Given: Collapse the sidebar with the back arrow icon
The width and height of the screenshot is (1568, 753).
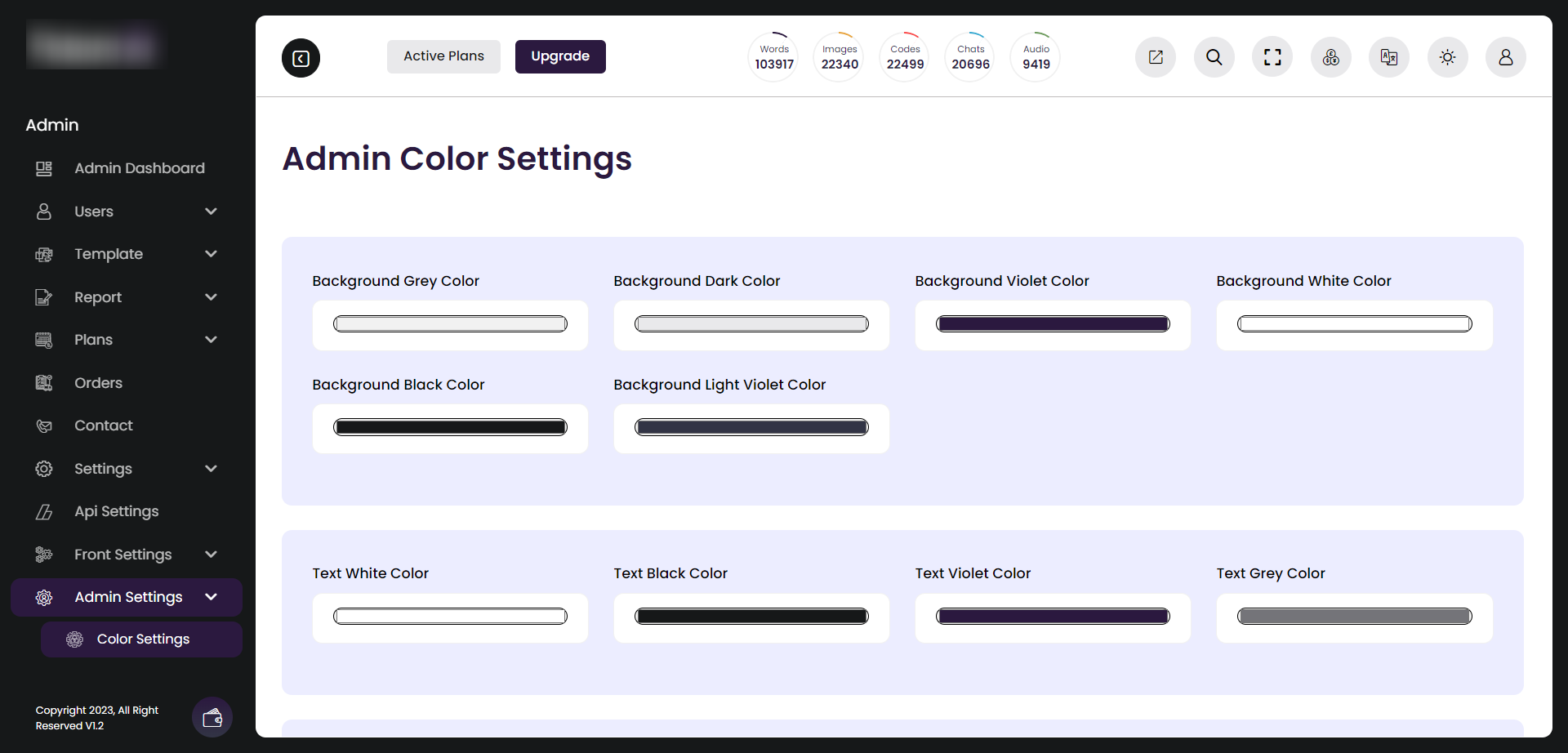Looking at the screenshot, I should (301, 58).
